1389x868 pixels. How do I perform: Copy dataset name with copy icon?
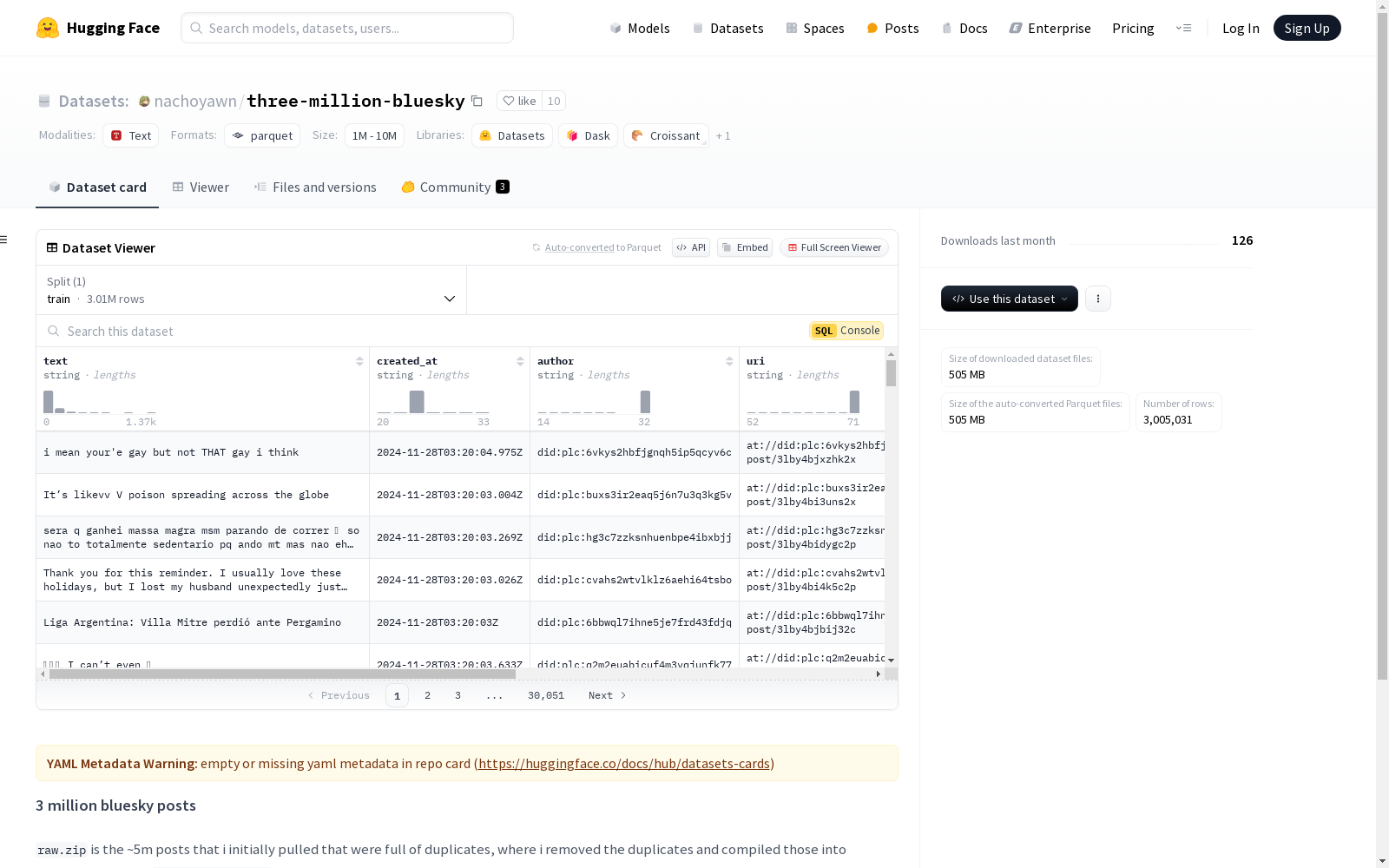coord(477,101)
